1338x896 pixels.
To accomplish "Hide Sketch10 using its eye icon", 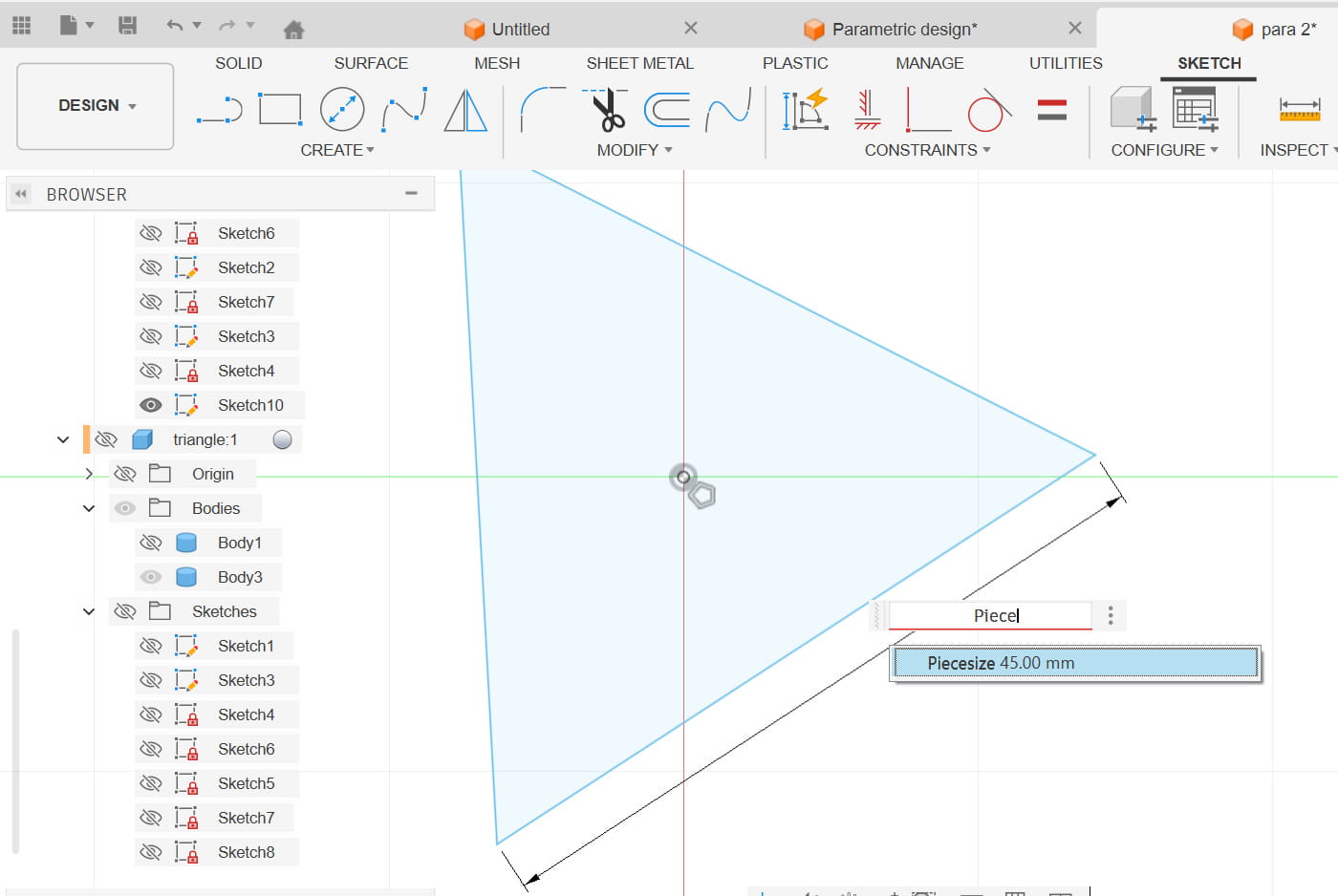I will coord(150,405).
